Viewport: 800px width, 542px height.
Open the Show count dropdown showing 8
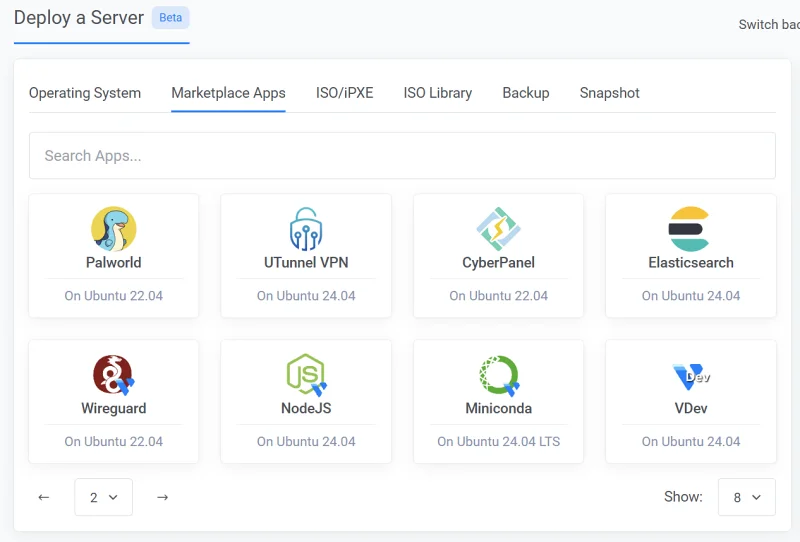[747, 497]
